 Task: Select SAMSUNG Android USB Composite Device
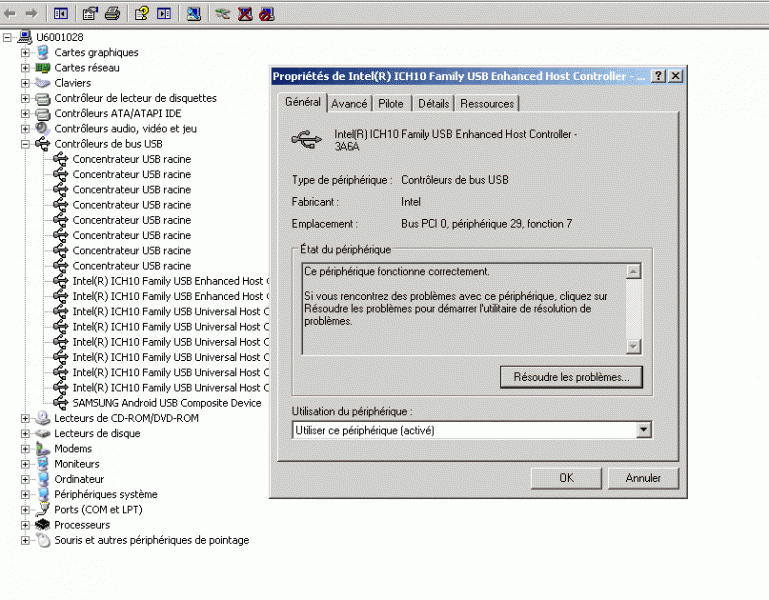(x=166, y=403)
